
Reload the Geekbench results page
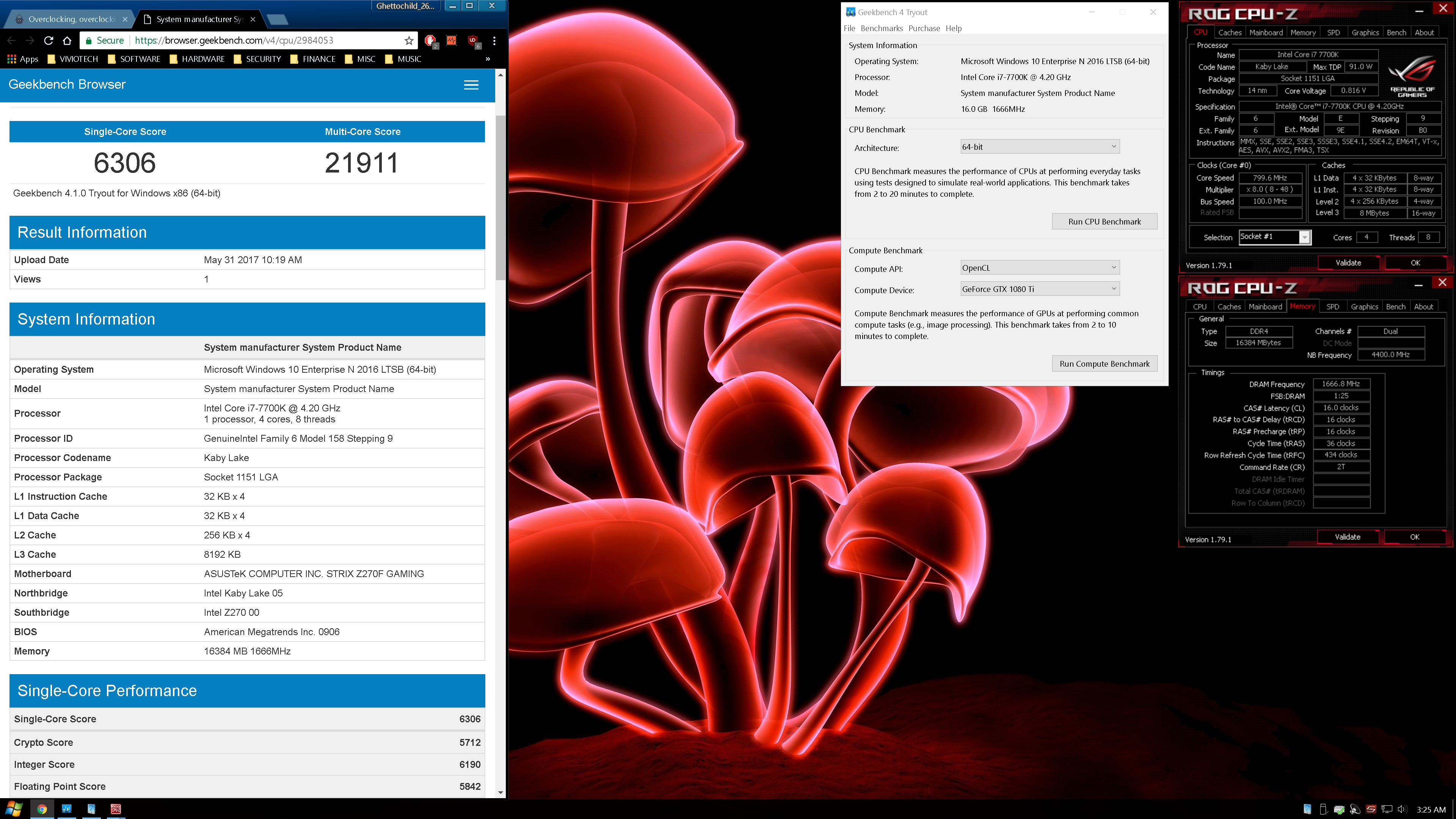[49, 41]
